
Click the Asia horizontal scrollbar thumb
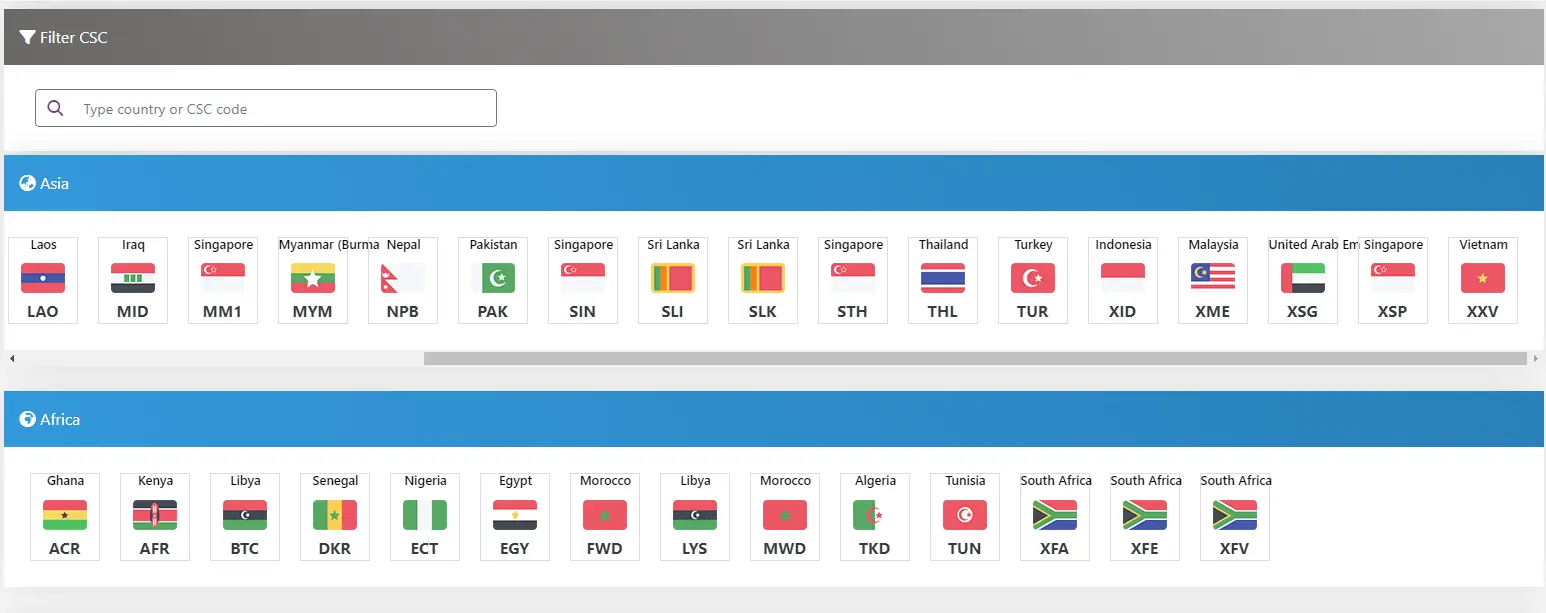click(x=975, y=358)
